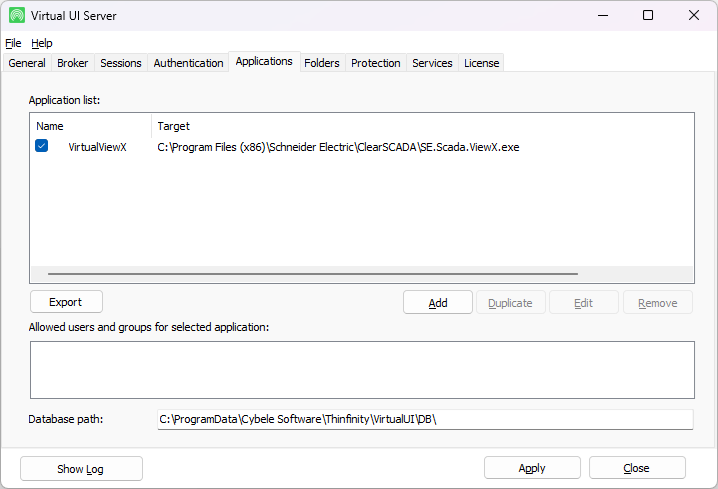Click the Export button
The image size is (718, 489).
coord(66,302)
